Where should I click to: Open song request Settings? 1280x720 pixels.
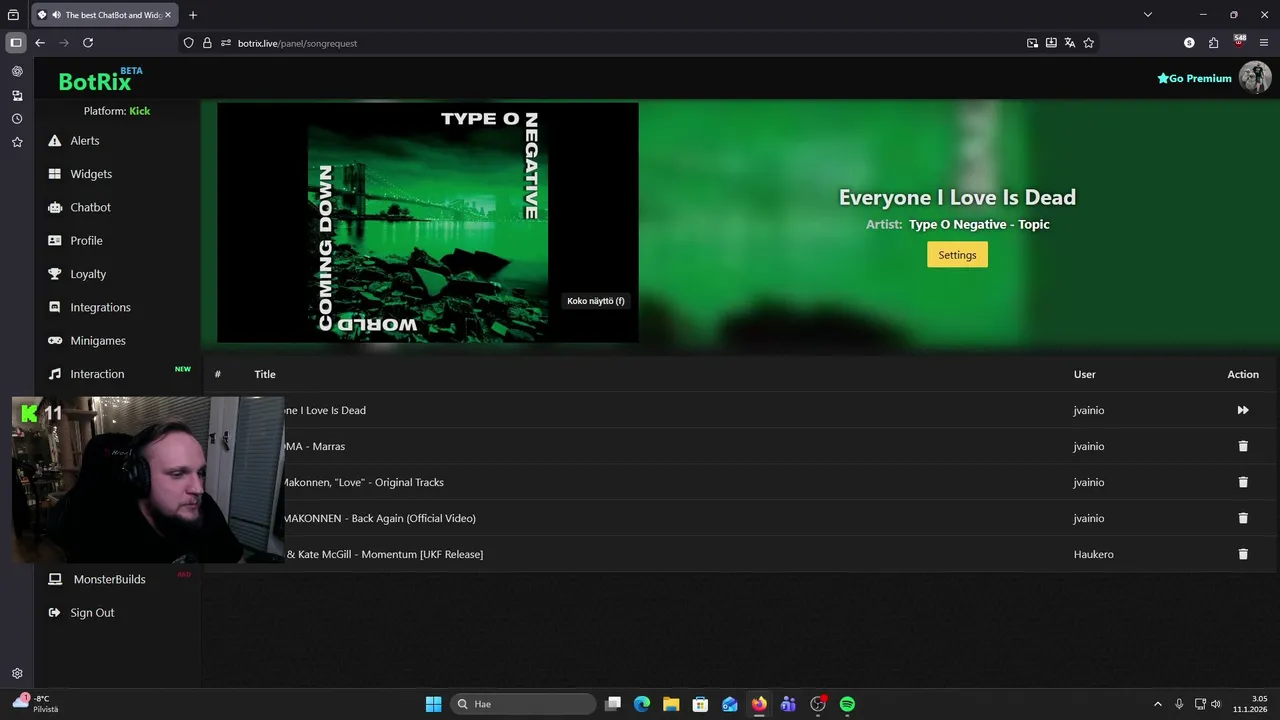pos(957,255)
